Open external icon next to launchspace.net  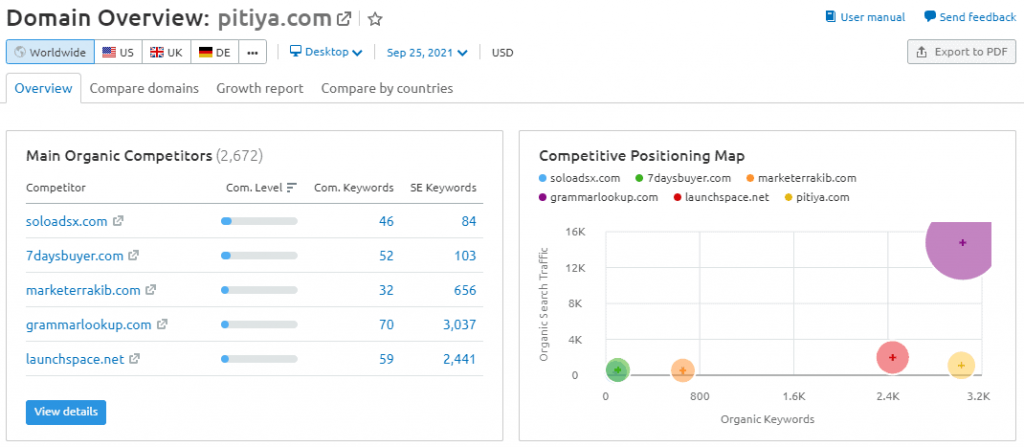tap(135, 358)
